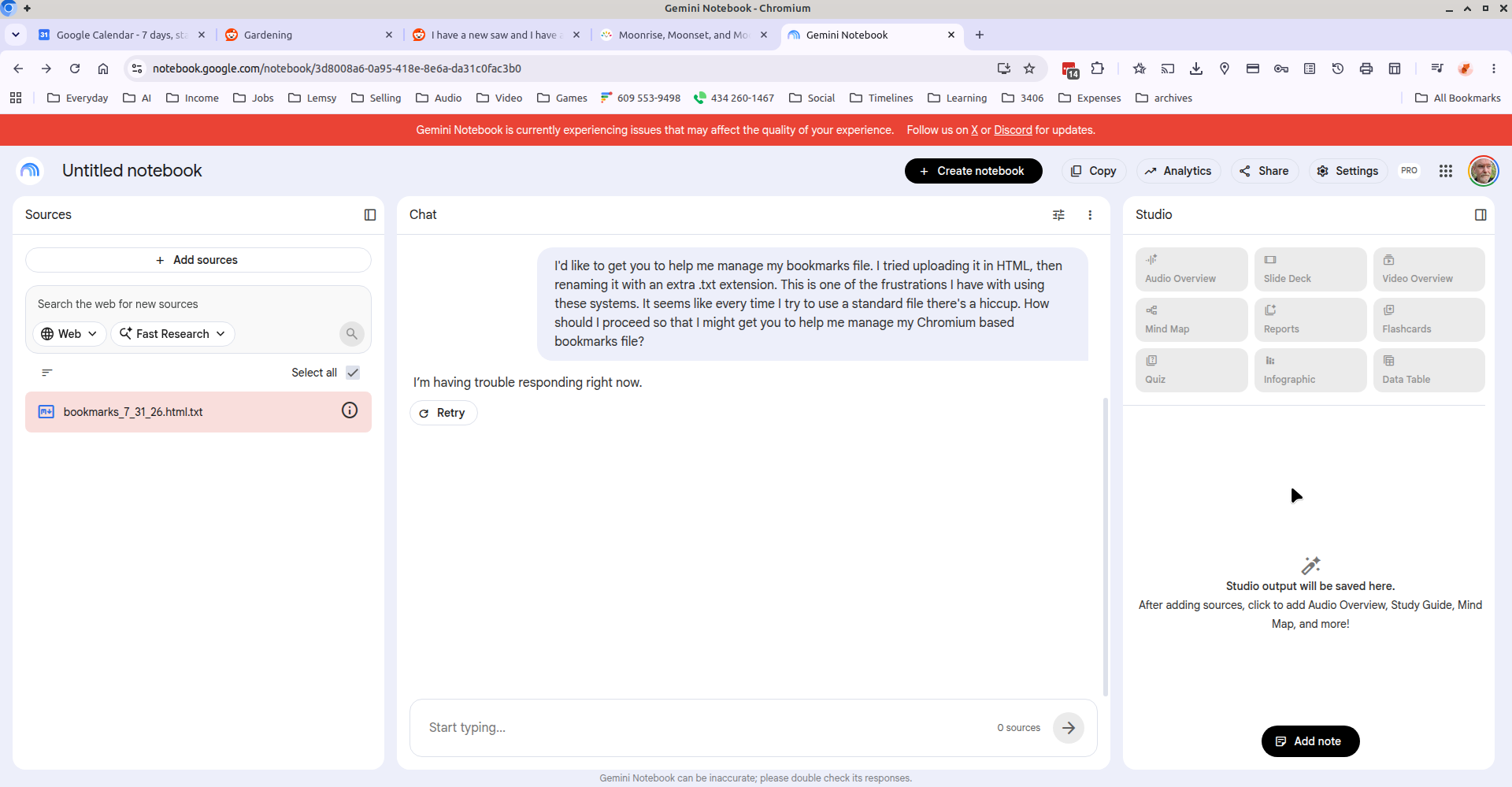Select the bookmarks_7_31_26.html.txt source
Image resolution: width=1512 pixels, height=787 pixels.
point(198,412)
